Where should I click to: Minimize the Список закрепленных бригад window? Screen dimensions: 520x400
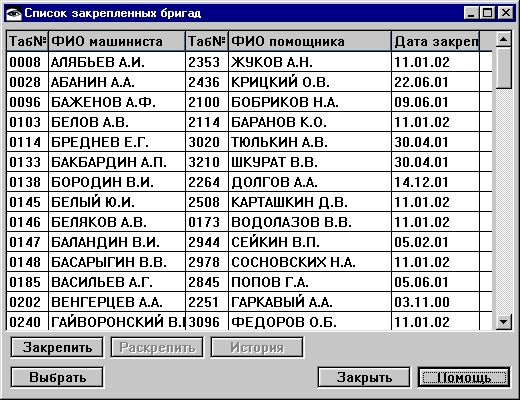(x=471, y=13)
